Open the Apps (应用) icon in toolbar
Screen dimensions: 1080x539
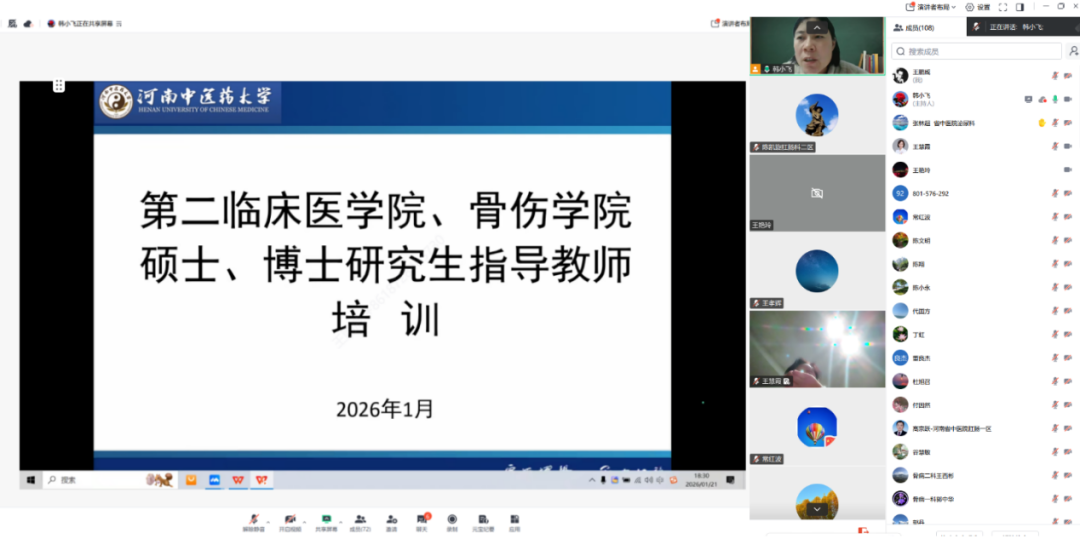coord(514,521)
